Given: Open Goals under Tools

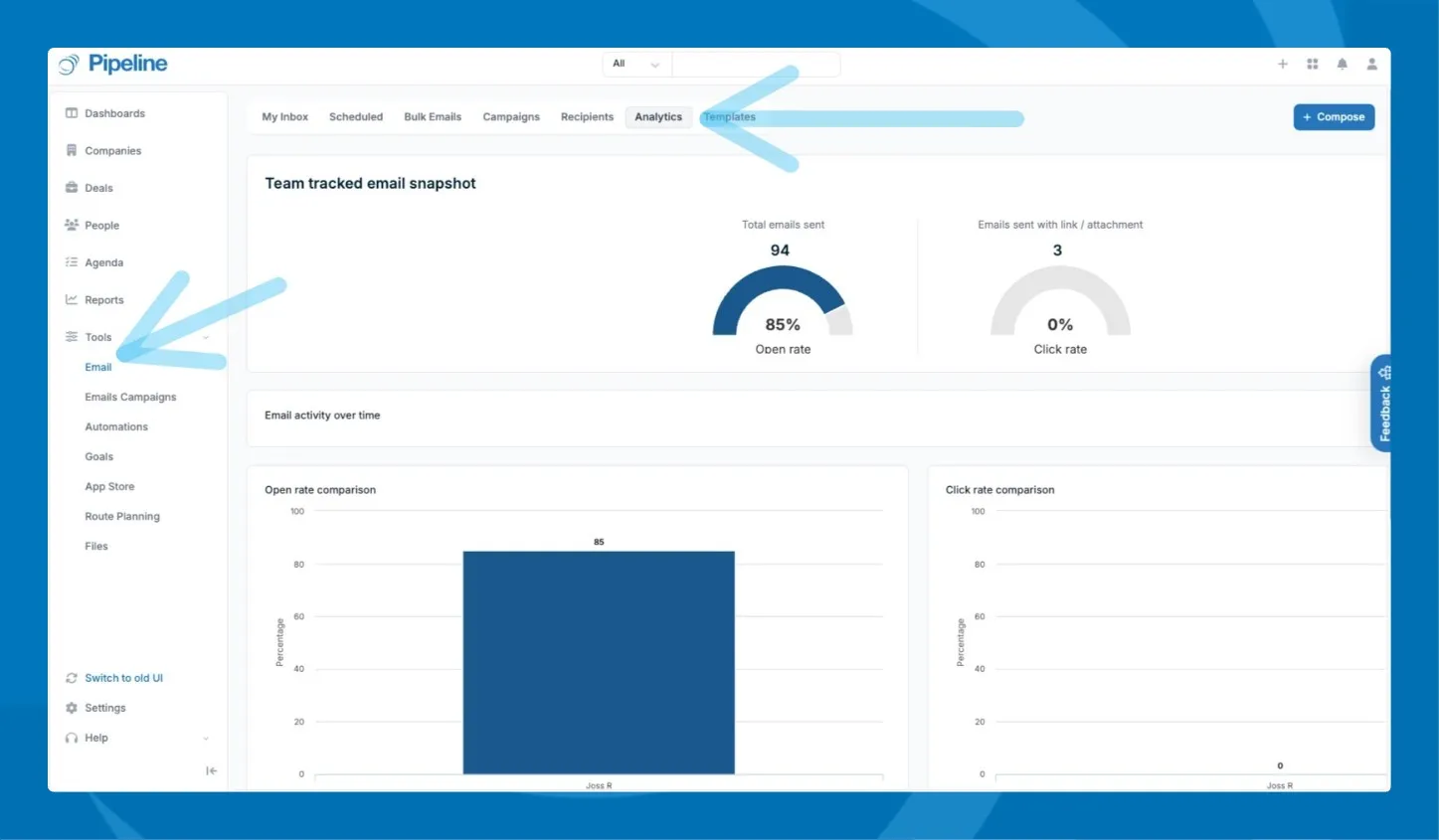Looking at the screenshot, I should click(x=99, y=456).
